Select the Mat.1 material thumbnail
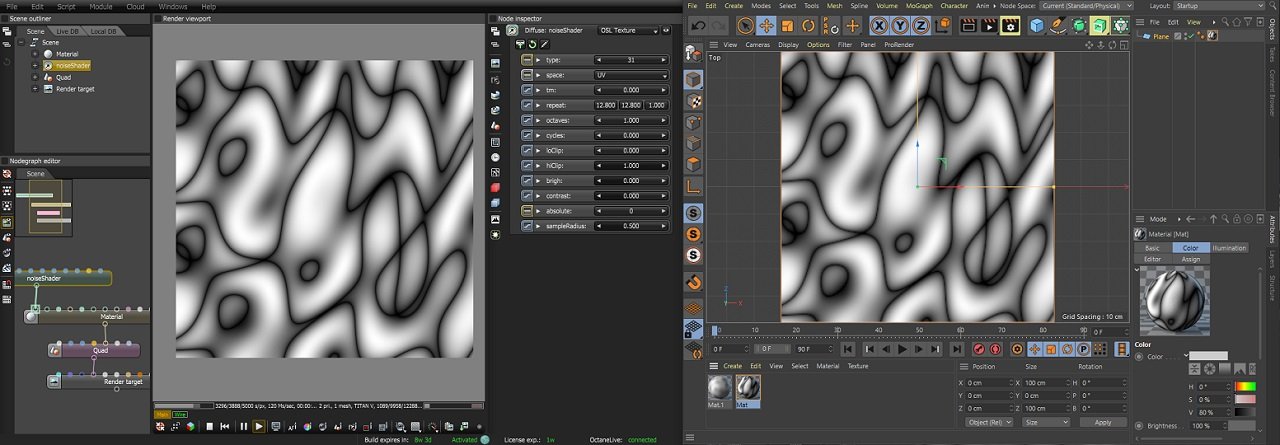1280x445 pixels. (718, 389)
